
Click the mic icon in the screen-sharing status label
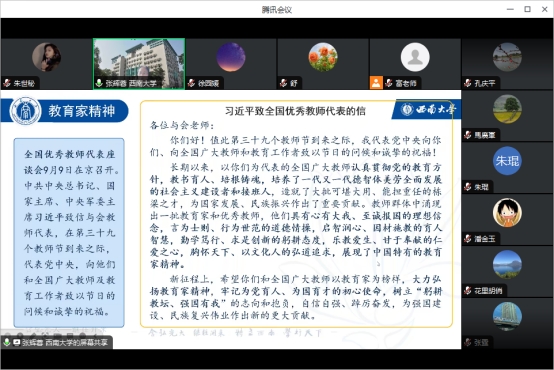[x=6, y=342]
